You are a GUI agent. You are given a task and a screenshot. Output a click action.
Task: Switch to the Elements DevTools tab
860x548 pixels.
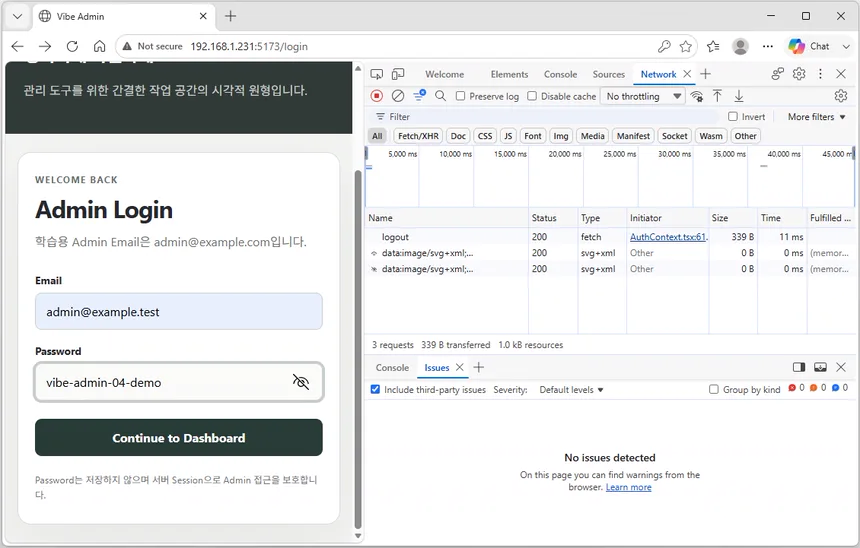point(509,75)
